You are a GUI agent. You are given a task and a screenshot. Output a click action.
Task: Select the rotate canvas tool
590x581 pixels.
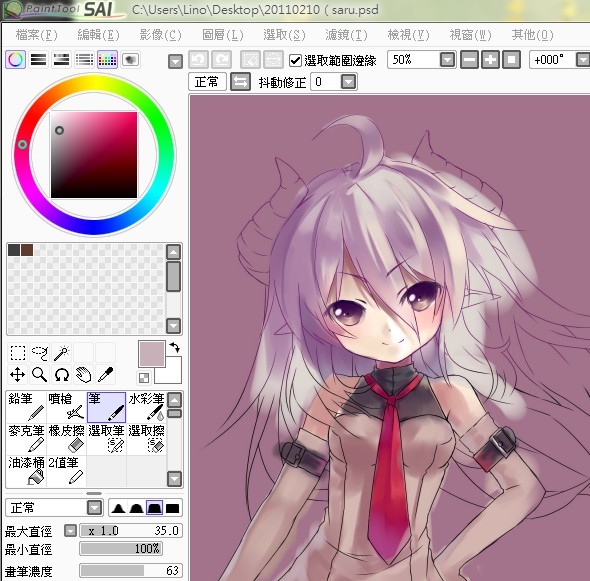61,375
